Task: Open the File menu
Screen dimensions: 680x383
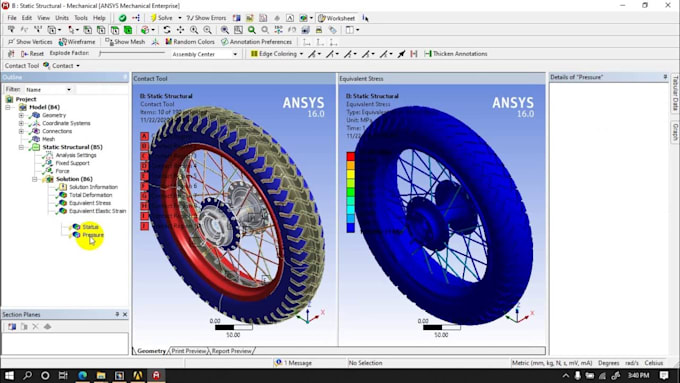Action: coord(12,18)
